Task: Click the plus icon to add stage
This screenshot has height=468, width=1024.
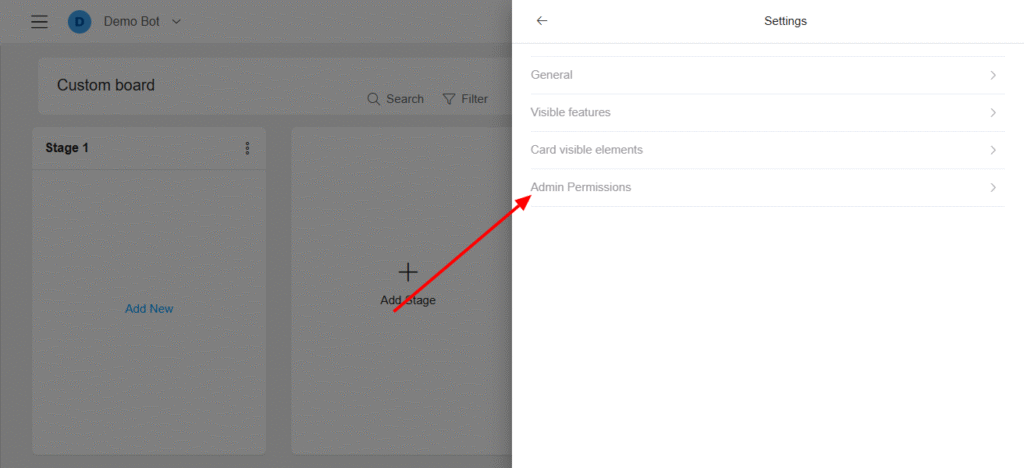Action: coord(408,272)
